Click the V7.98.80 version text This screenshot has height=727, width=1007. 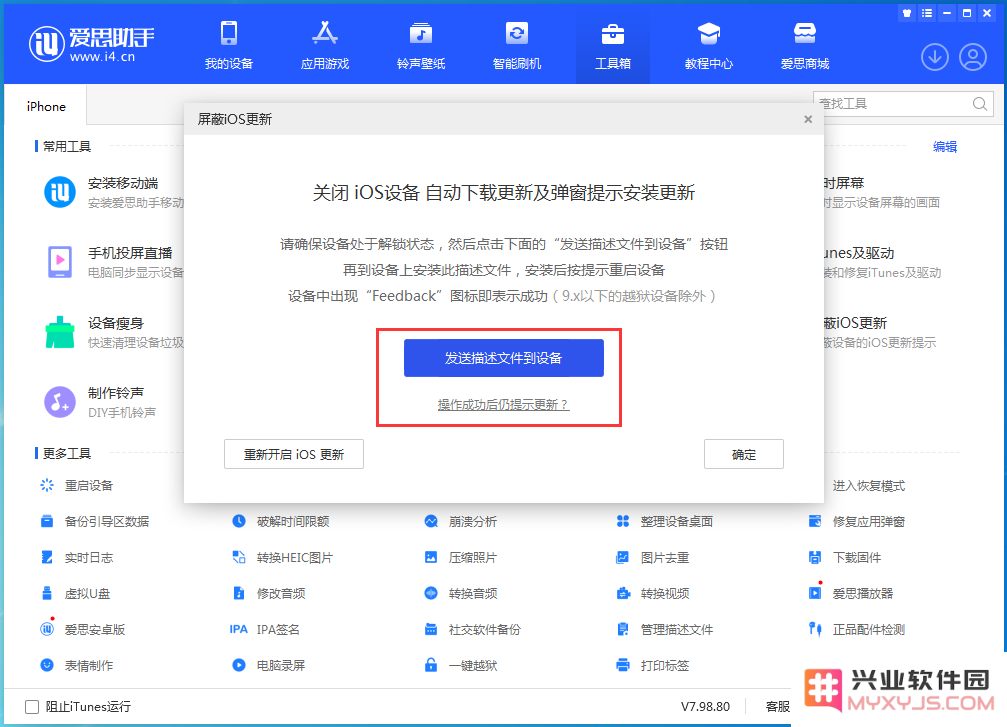[x=705, y=706]
